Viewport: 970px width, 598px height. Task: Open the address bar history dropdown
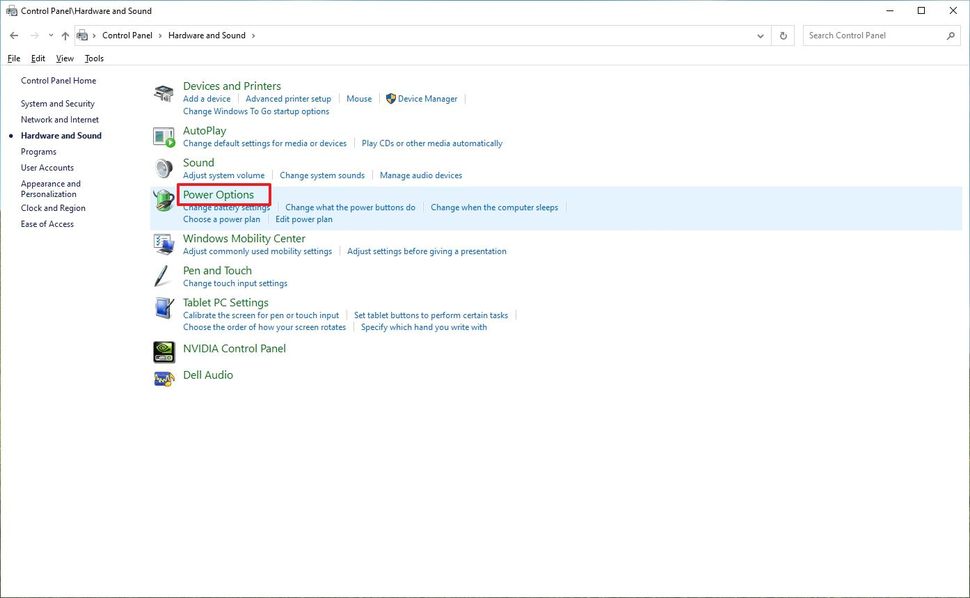pos(760,35)
